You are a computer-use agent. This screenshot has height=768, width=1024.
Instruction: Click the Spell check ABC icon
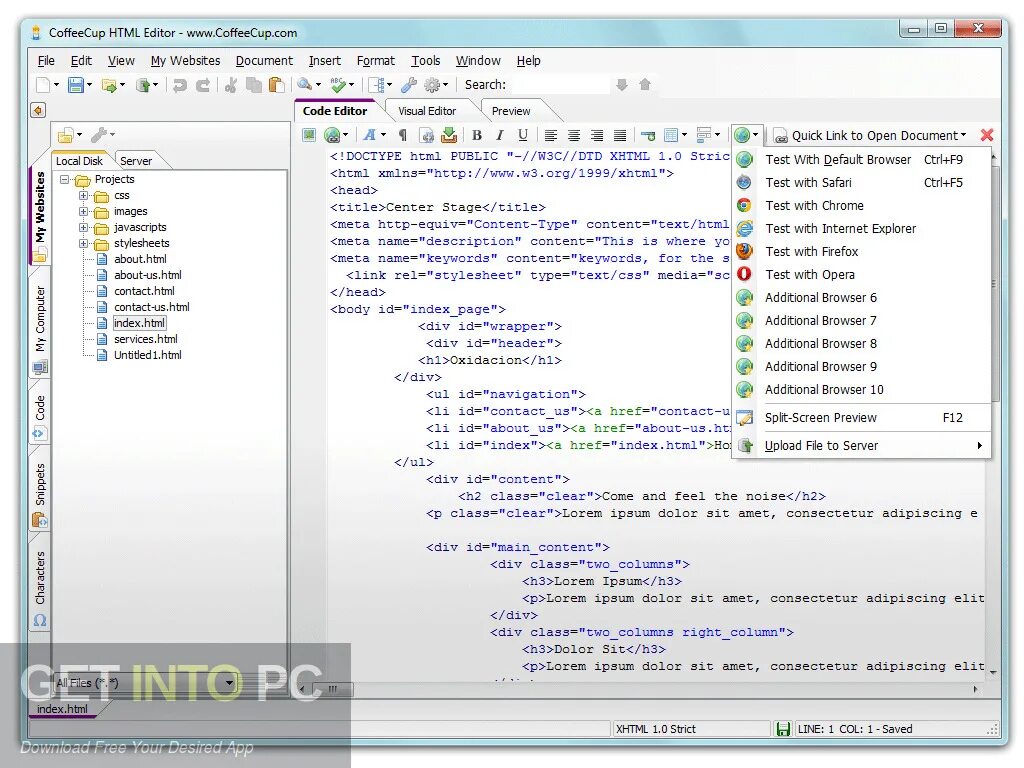pos(338,85)
